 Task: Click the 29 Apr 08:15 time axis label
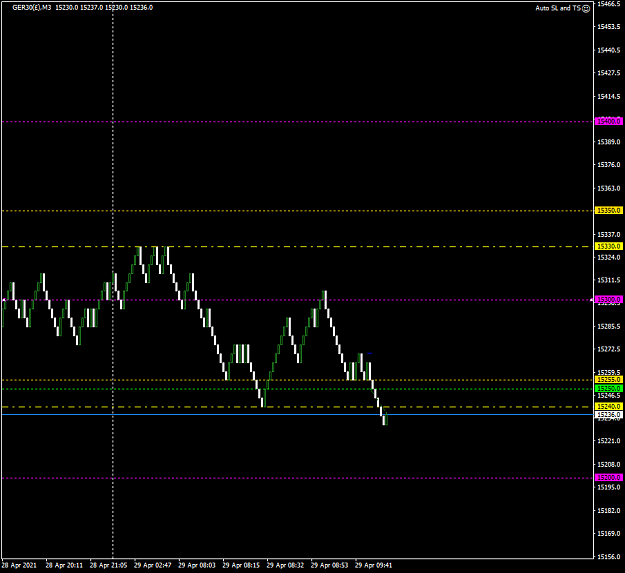(241, 565)
